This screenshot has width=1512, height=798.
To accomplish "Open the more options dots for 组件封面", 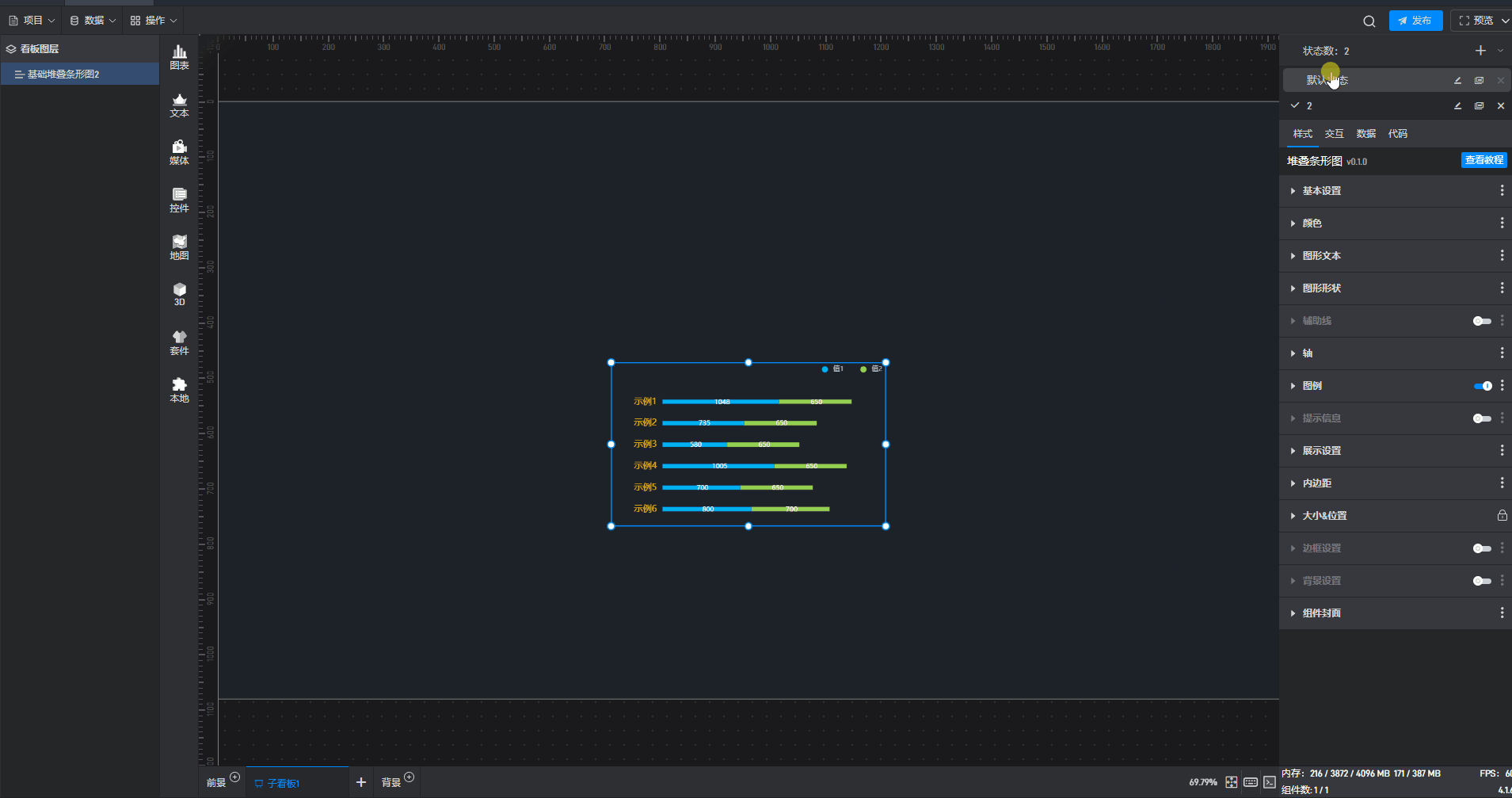I will coord(1502,613).
